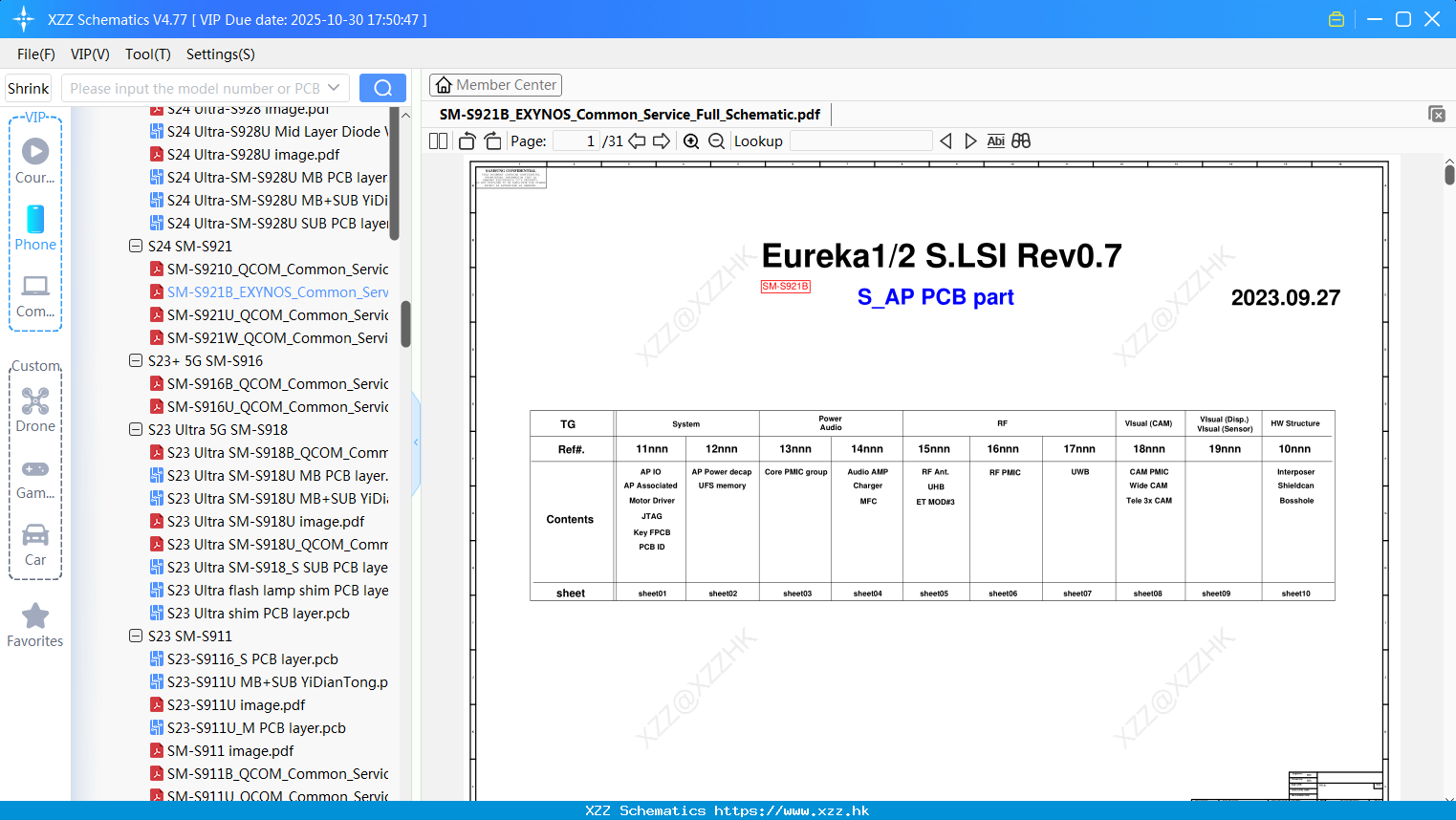This screenshot has height=820, width=1456.
Task: Open S24 Ultra-SM-S928U SUB PCB layer file
Action: point(270,223)
